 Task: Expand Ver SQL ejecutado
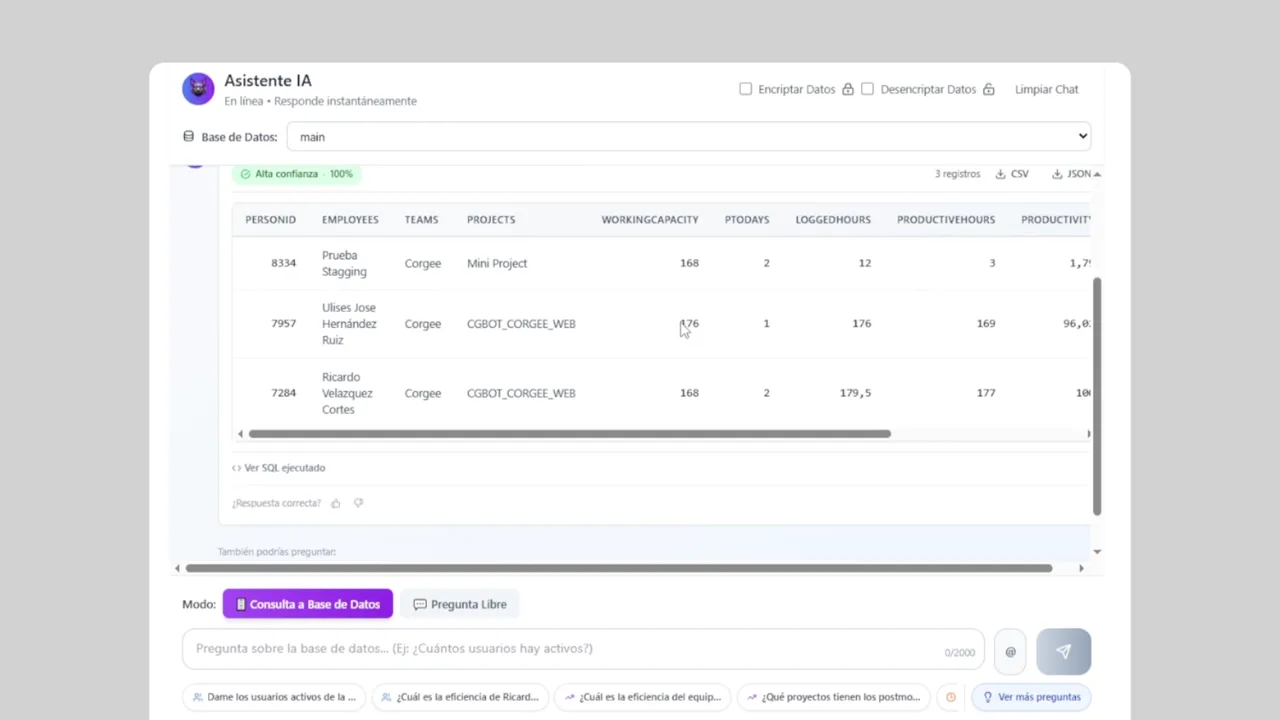[x=278, y=468]
